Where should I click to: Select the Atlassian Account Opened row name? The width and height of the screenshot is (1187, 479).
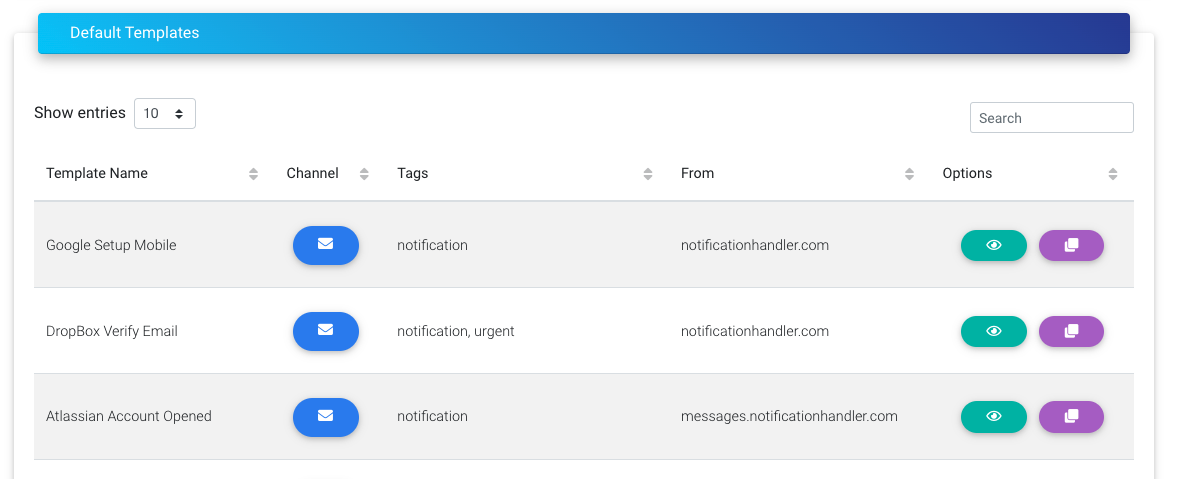pyautogui.click(x=129, y=416)
